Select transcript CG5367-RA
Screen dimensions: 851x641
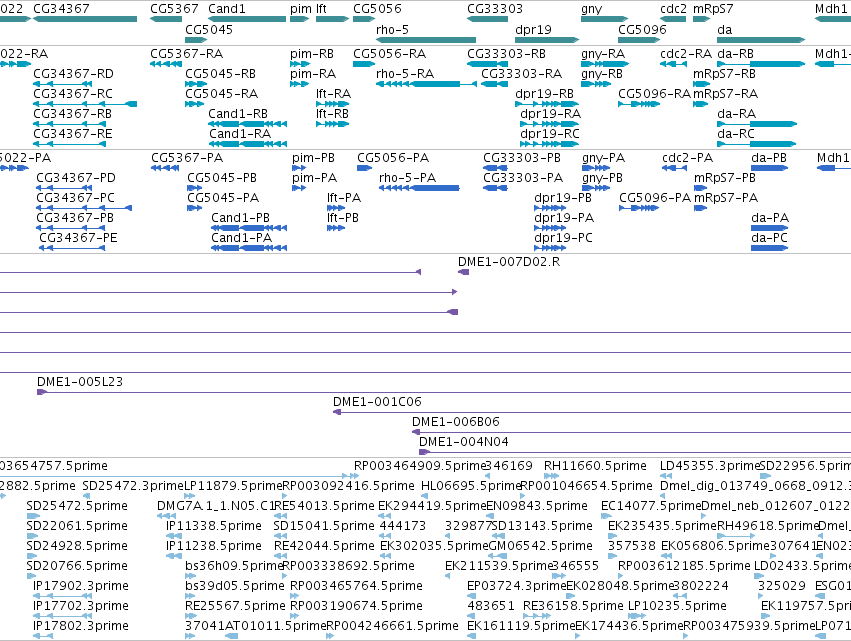166,64
